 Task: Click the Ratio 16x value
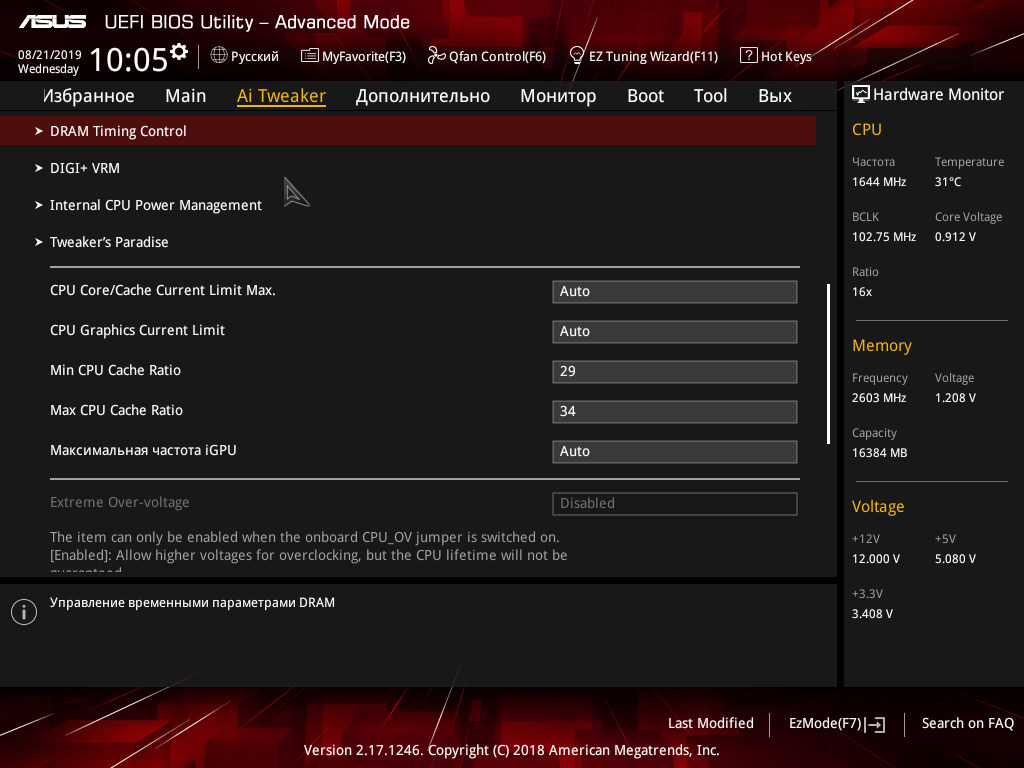pyautogui.click(x=862, y=292)
